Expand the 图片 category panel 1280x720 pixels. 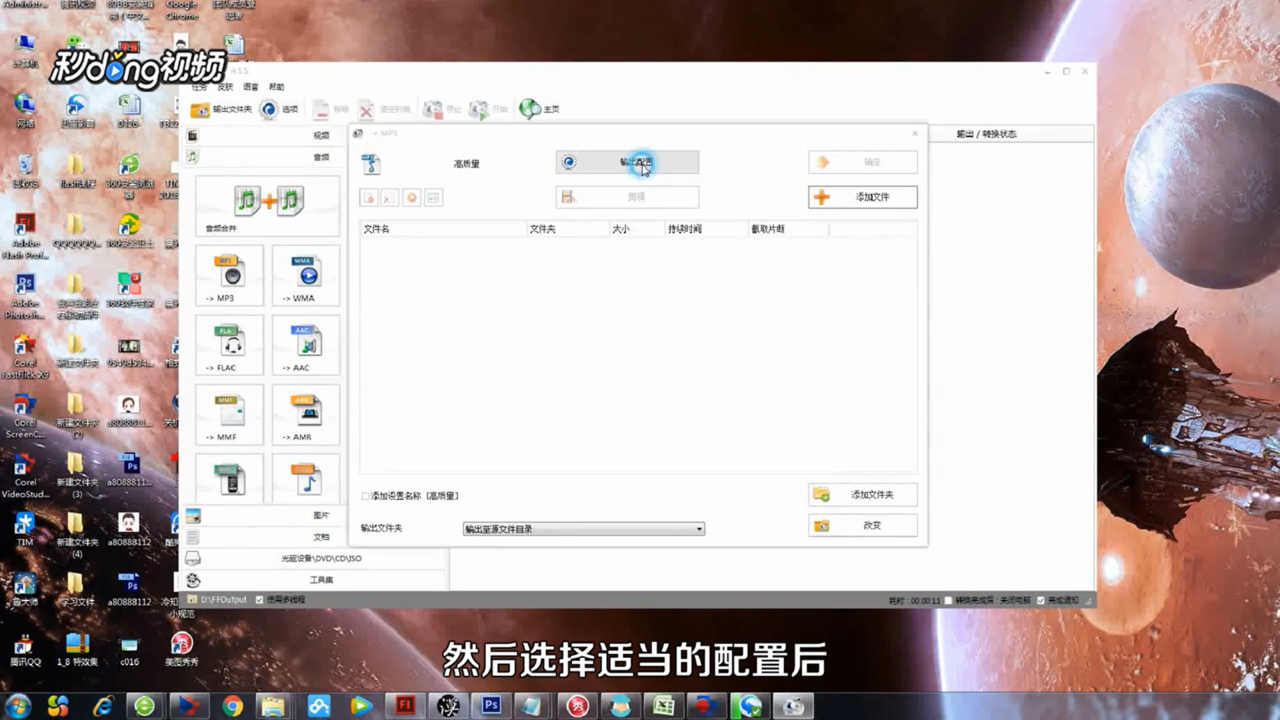(x=262, y=515)
